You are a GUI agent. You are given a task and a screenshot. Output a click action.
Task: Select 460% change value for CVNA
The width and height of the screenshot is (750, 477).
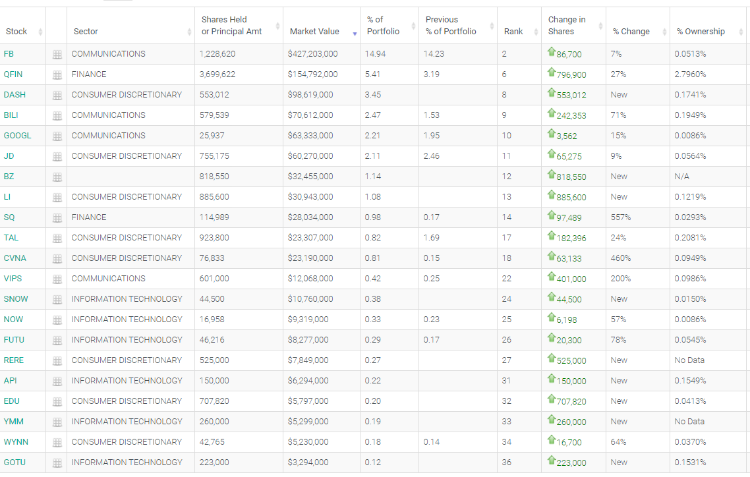pos(621,258)
